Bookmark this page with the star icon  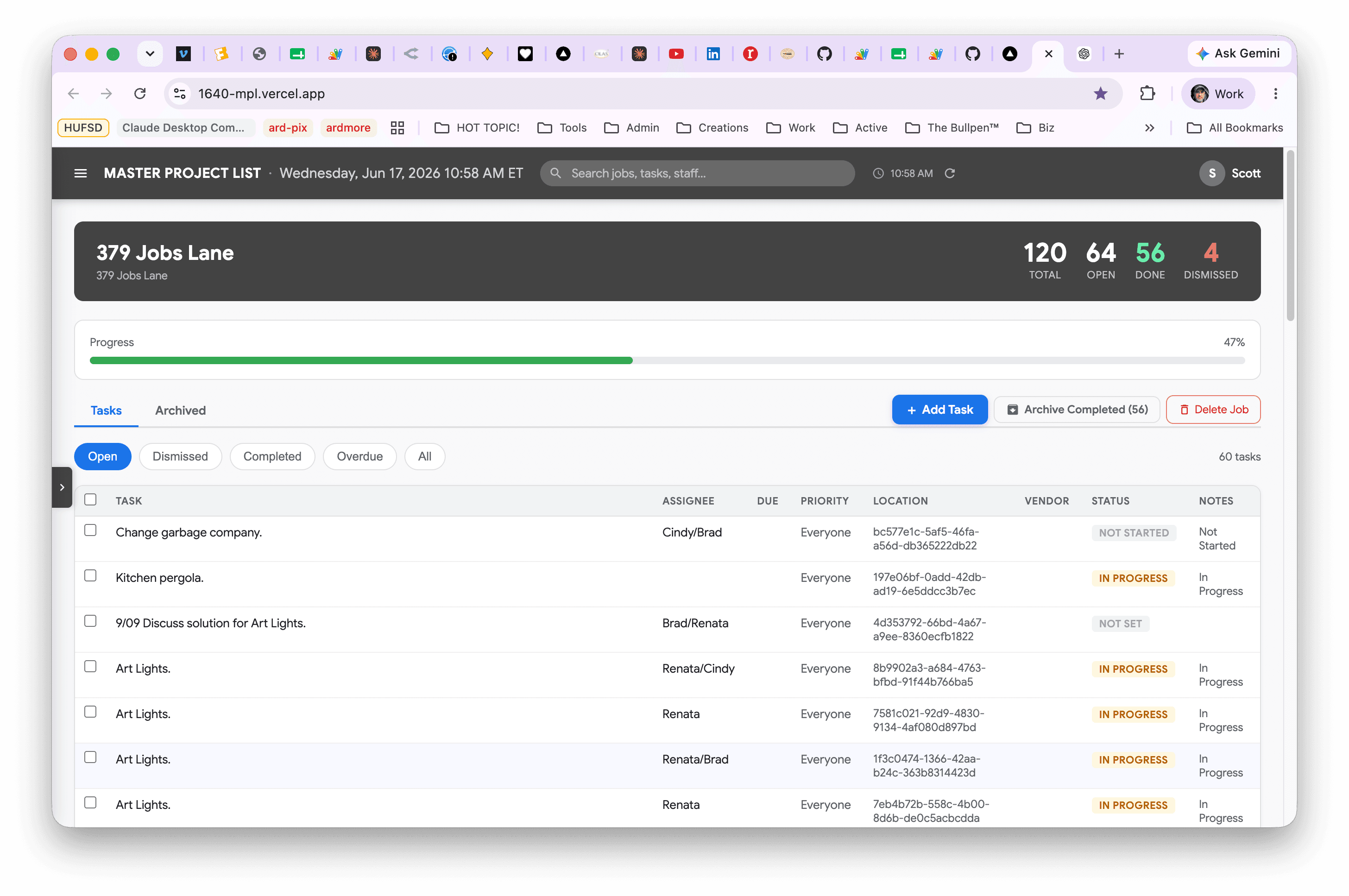point(1100,93)
